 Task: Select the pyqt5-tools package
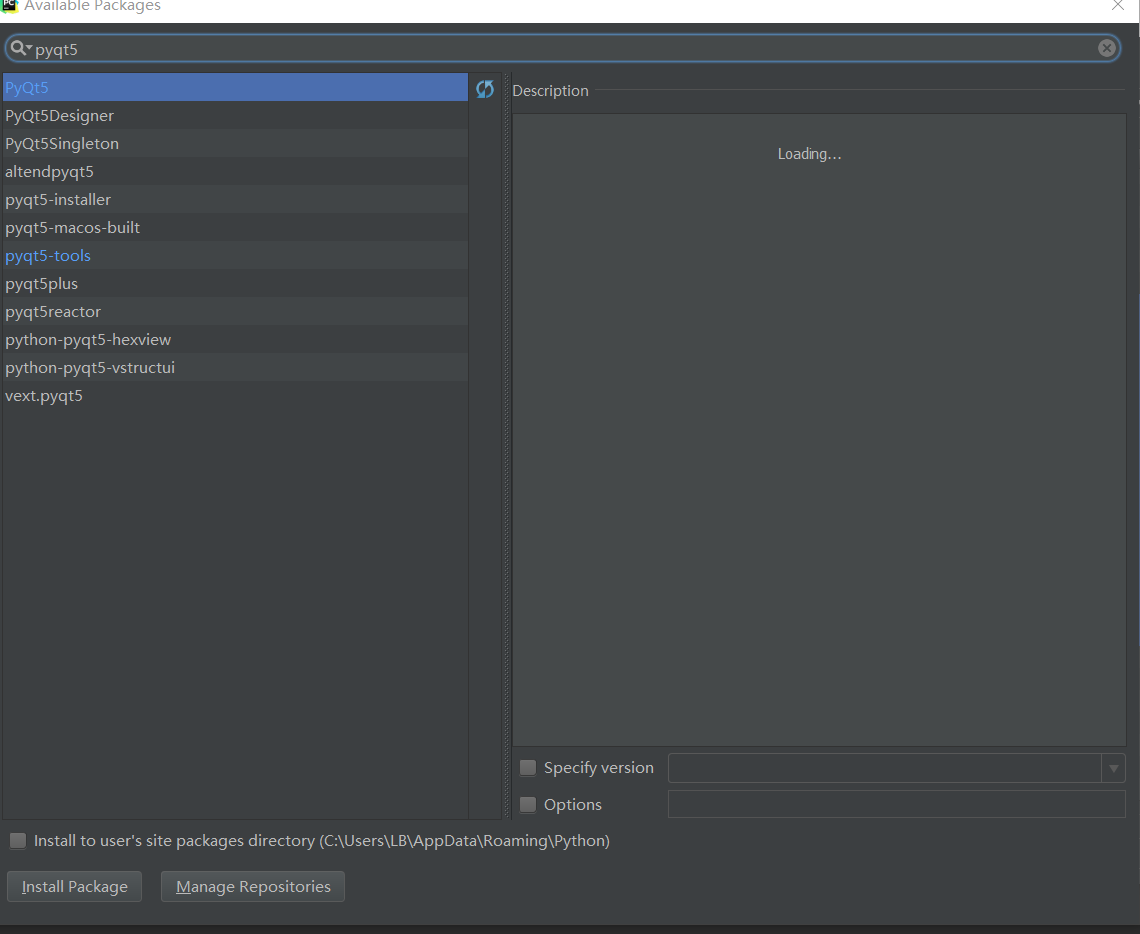[x=48, y=256]
